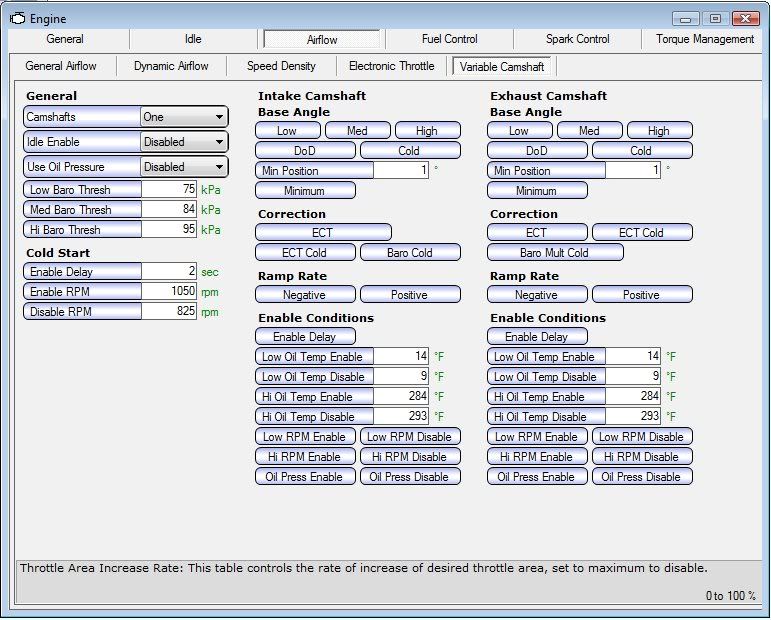Image resolution: width=771 pixels, height=620 pixels.
Task: Click the Enable RPM value field
Action: [169, 292]
